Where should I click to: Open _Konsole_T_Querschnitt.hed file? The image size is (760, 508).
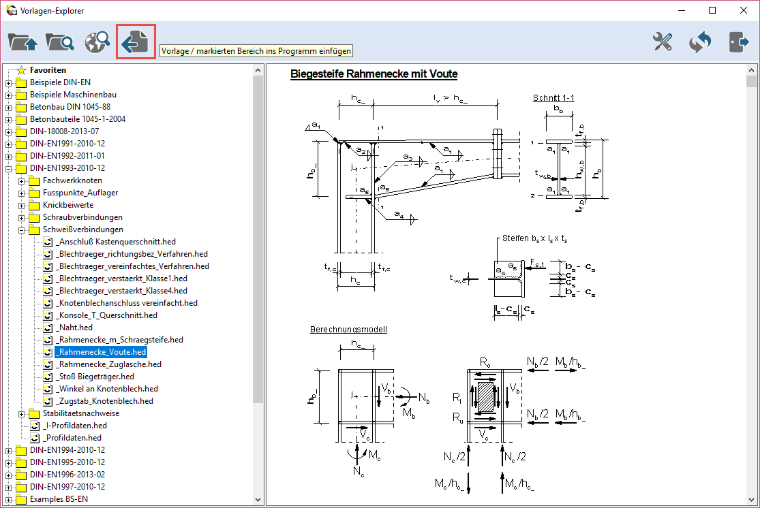(x=106, y=315)
